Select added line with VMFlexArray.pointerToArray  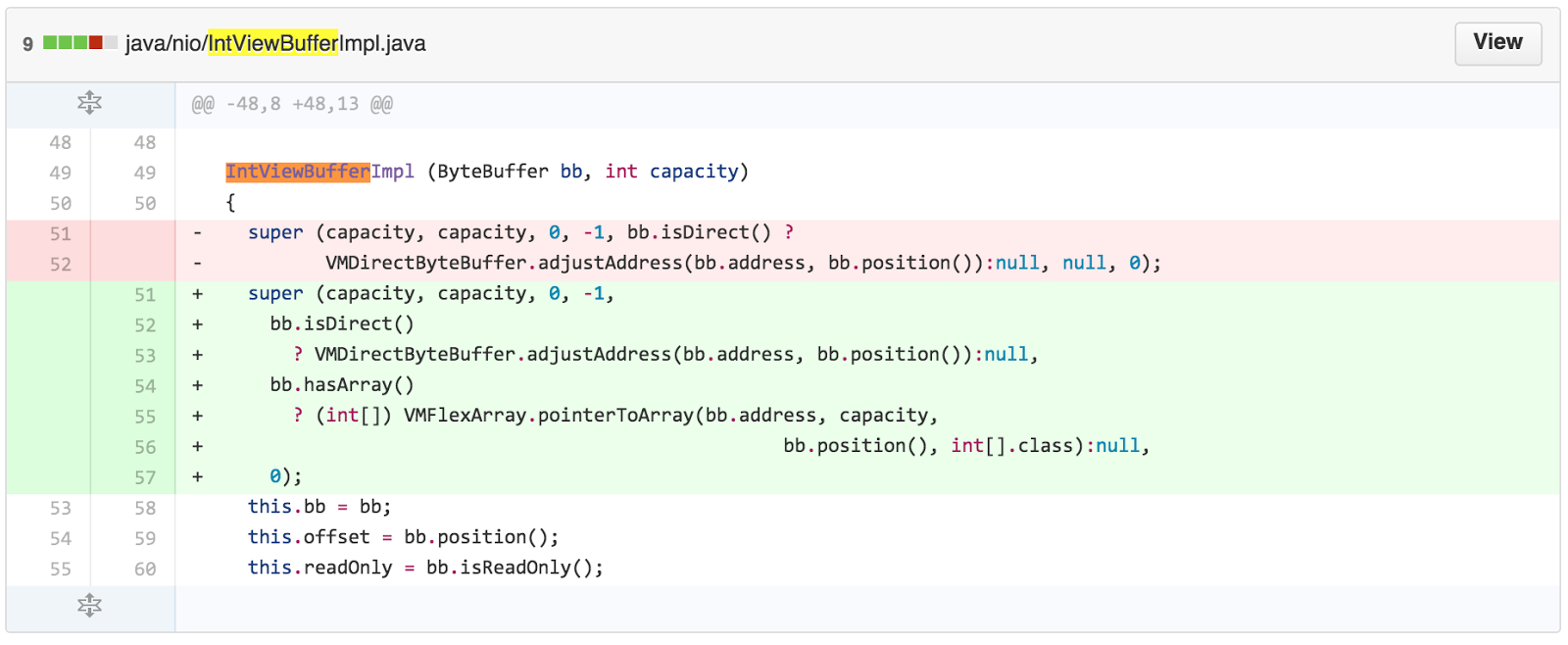(615, 416)
